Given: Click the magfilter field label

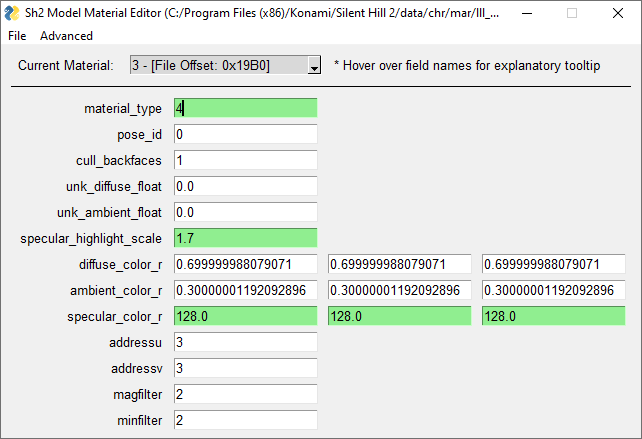Looking at the screenshot, I should (x=138, y=395).
